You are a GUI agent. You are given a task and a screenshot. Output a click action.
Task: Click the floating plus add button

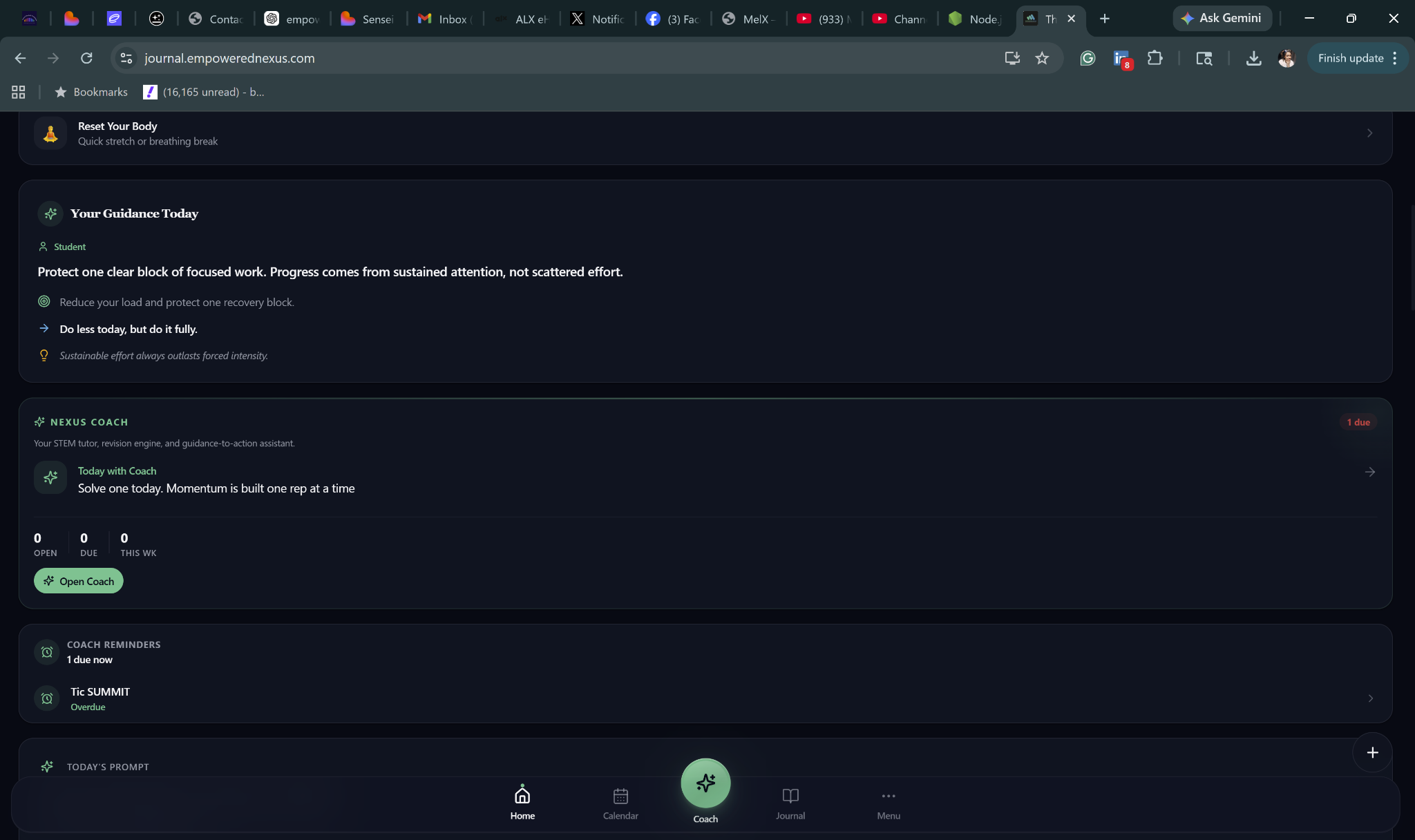(1372, 752)
